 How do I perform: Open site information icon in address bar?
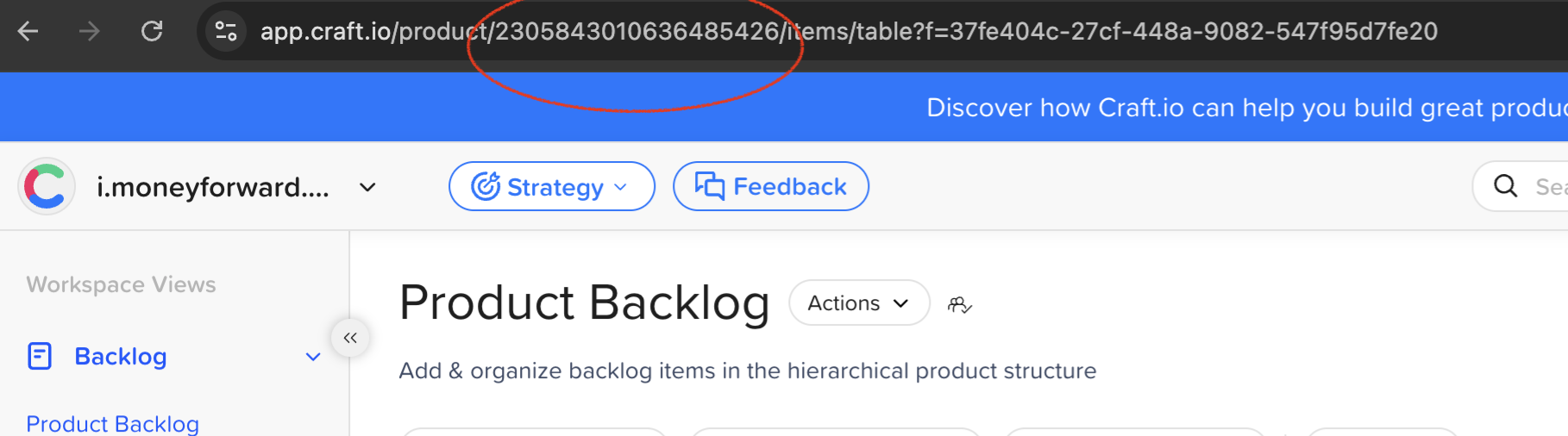coord(226,32)
